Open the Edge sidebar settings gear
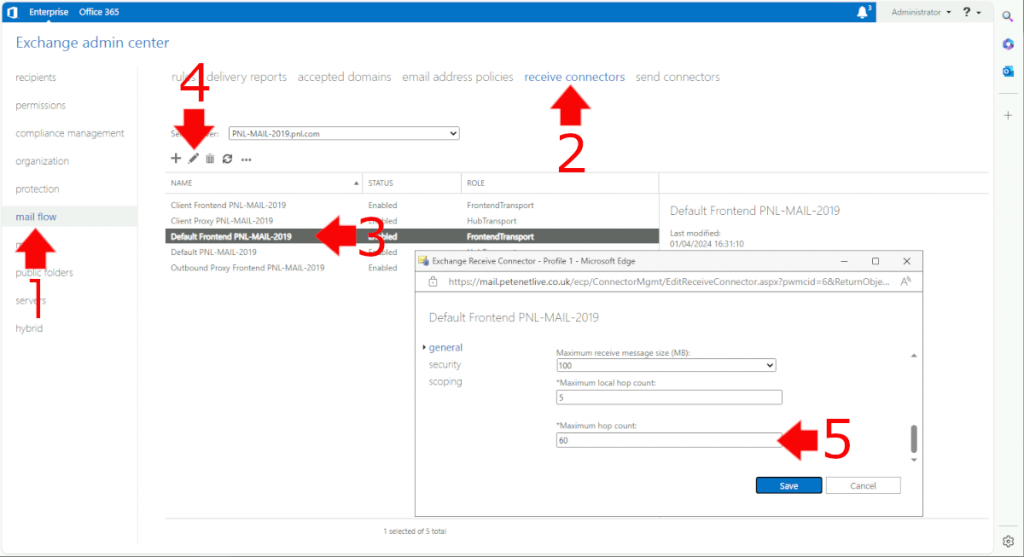The height and width of the screenshot is (557, 1024). coord(1008,541)
